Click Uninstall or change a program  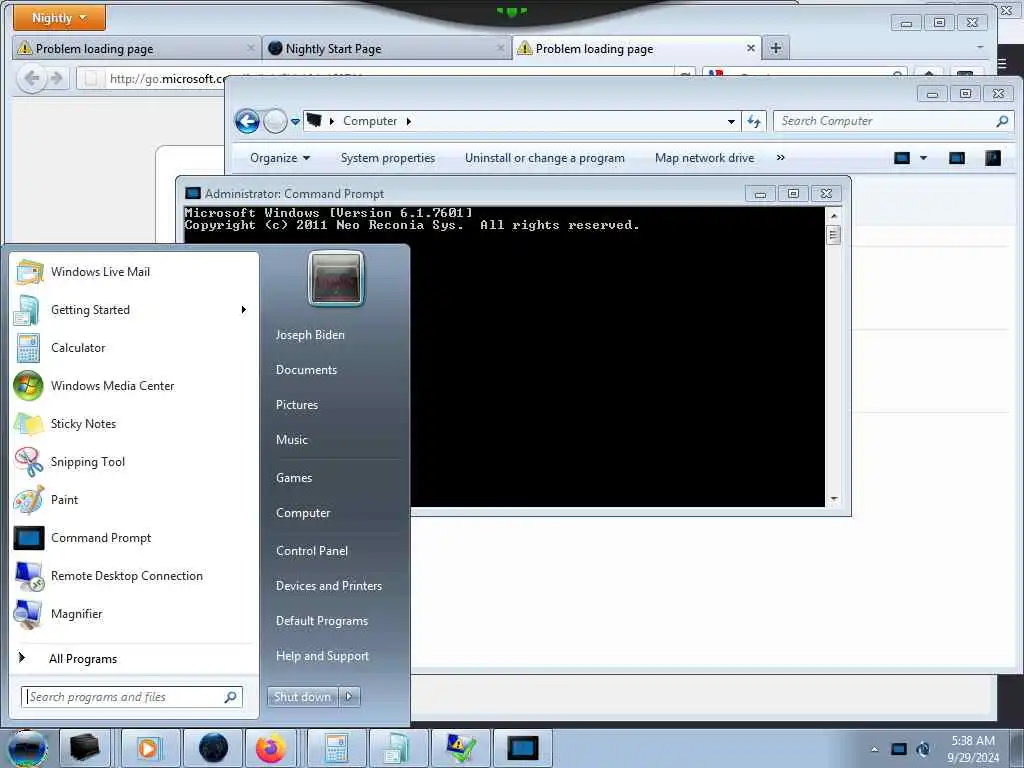[544, 158]
